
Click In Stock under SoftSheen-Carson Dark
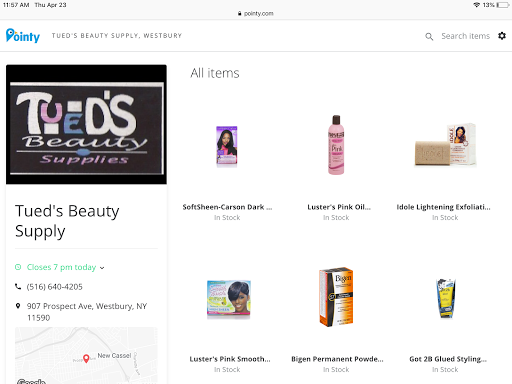pos(227,217)
